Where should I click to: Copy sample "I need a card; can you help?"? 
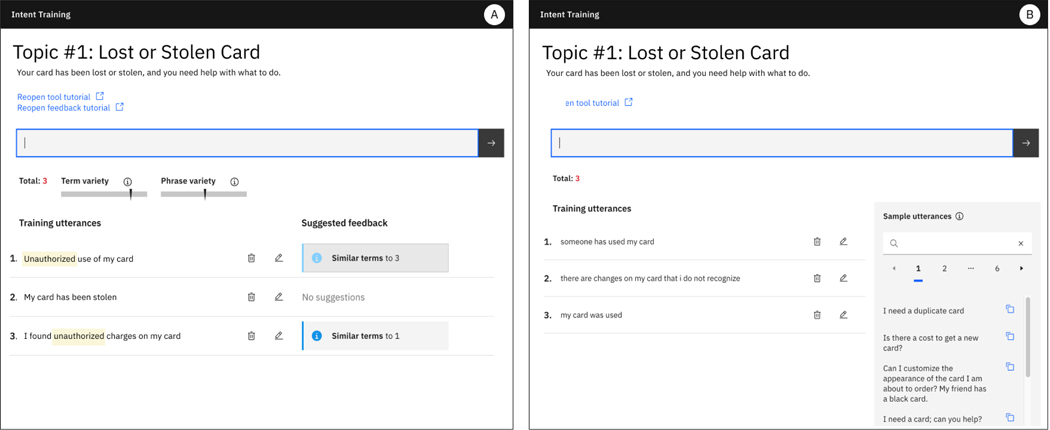tap(1010, 417)
